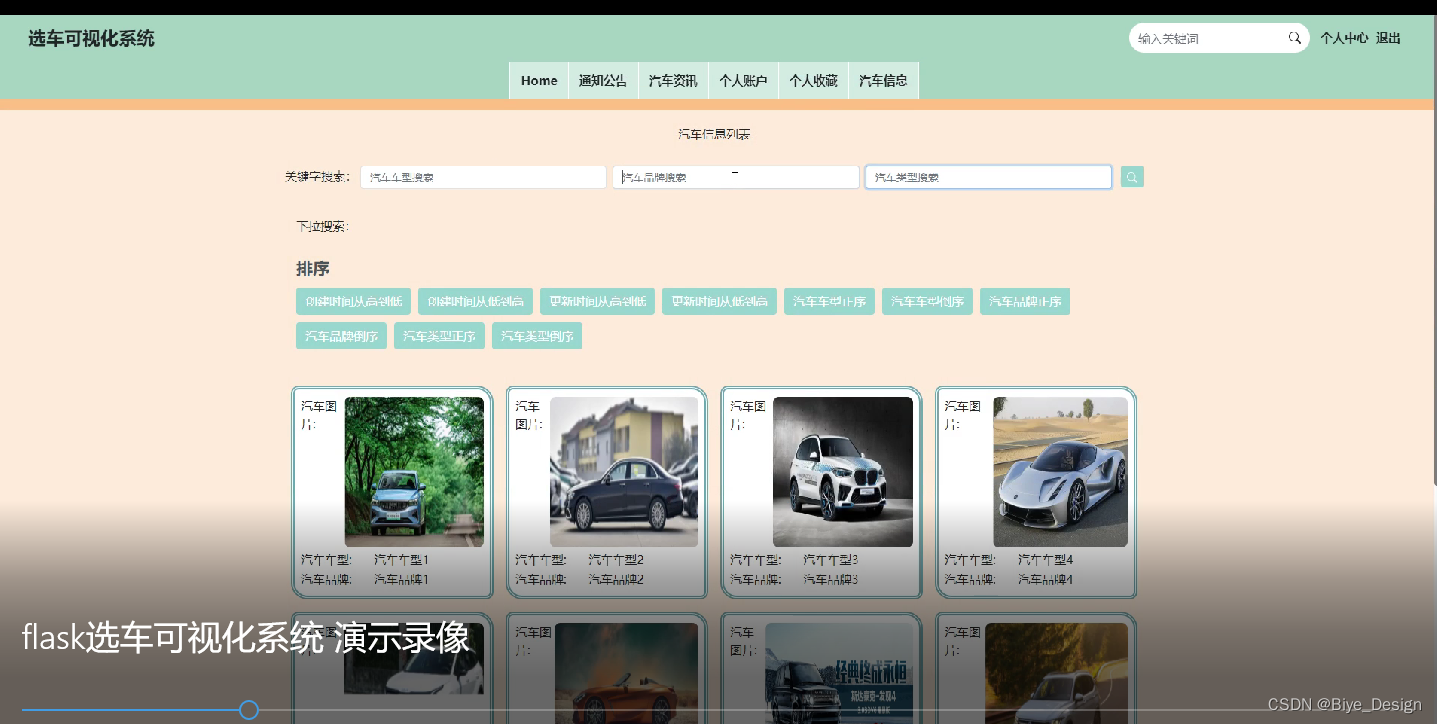Screen dimensions: 1437x724
Task: Open 个人中心 in the header
Action: pyautogui.click(x=1344, y=38)
